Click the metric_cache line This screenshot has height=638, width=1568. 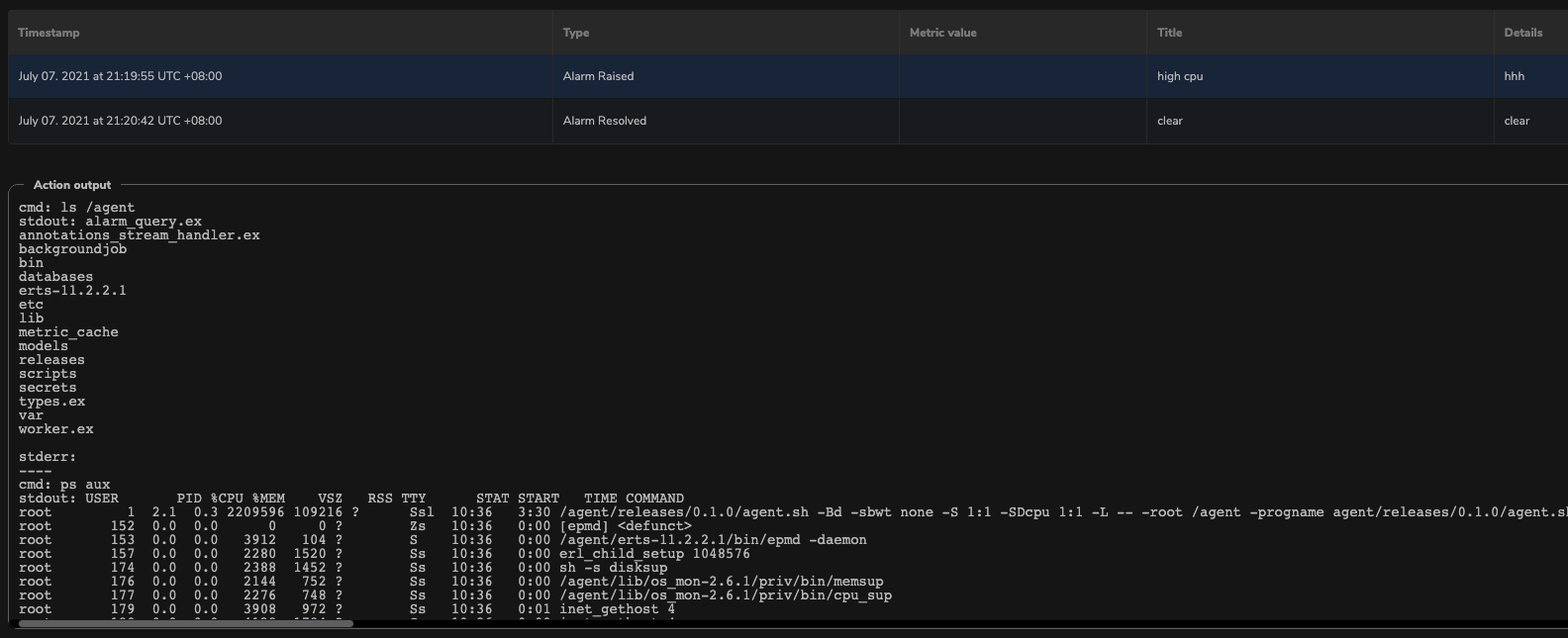(x=68, y=332)
